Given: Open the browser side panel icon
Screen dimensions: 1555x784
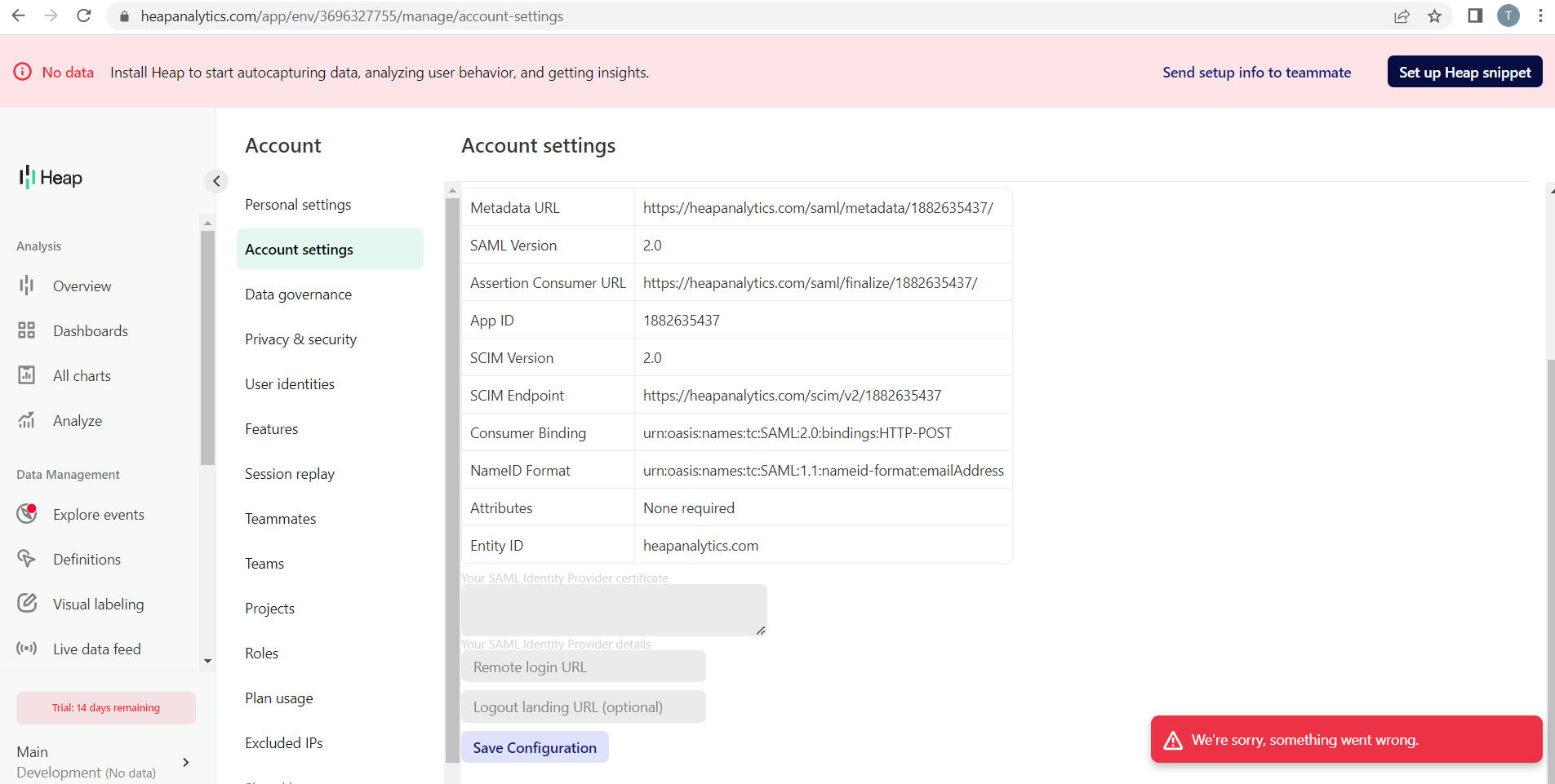Looking at the screenshot, I should pyautogui.click(x=1475, y=16).
